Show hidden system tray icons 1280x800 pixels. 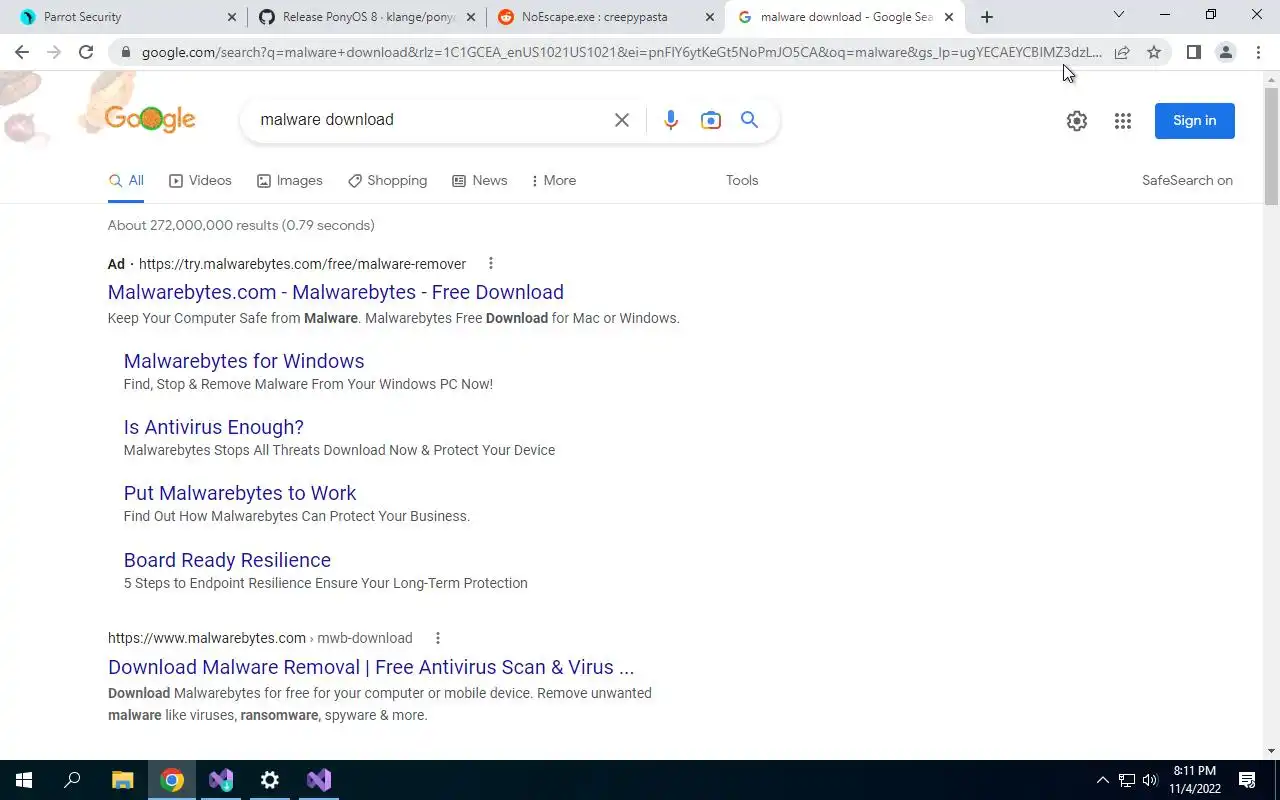coord(1103,780)
